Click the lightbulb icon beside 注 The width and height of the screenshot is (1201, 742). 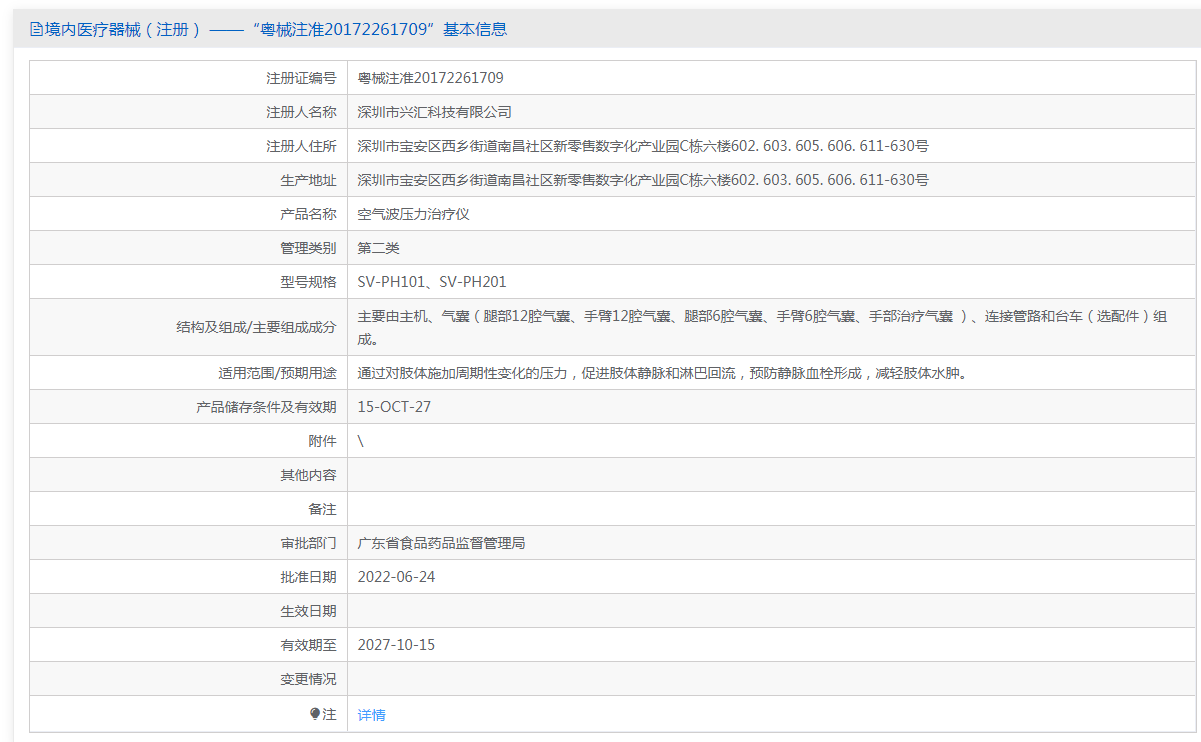click(315, 714)
